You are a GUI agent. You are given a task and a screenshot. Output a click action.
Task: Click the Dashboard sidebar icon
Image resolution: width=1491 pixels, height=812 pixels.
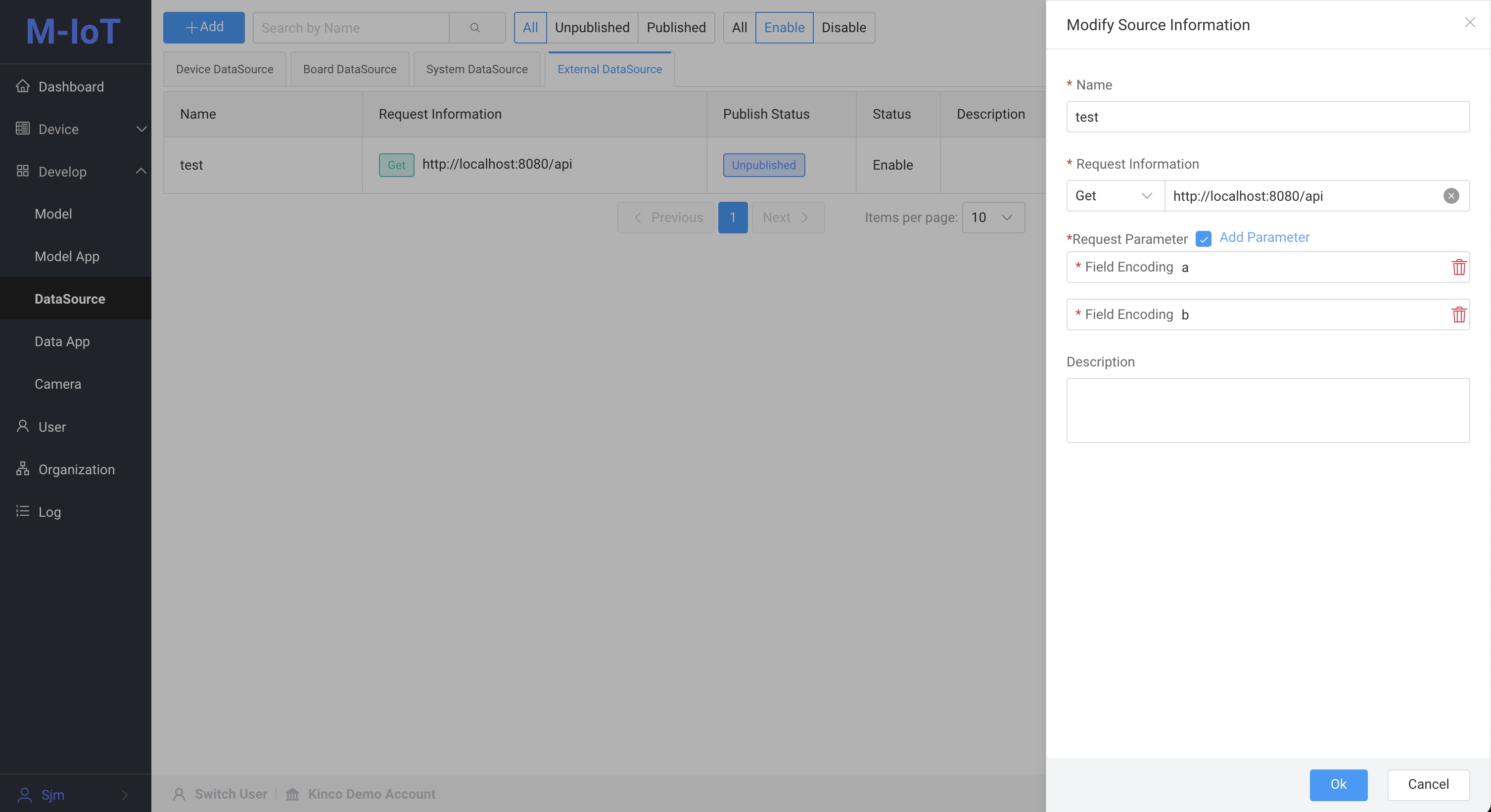click(22, 87)
